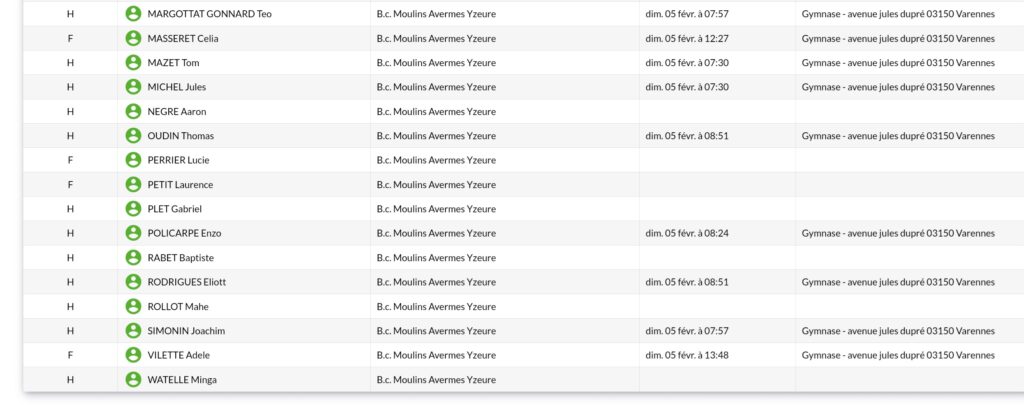Select the club cell in the WATELLE Minga row
This screenshot has width=1024, height=405.
point(436,380)
